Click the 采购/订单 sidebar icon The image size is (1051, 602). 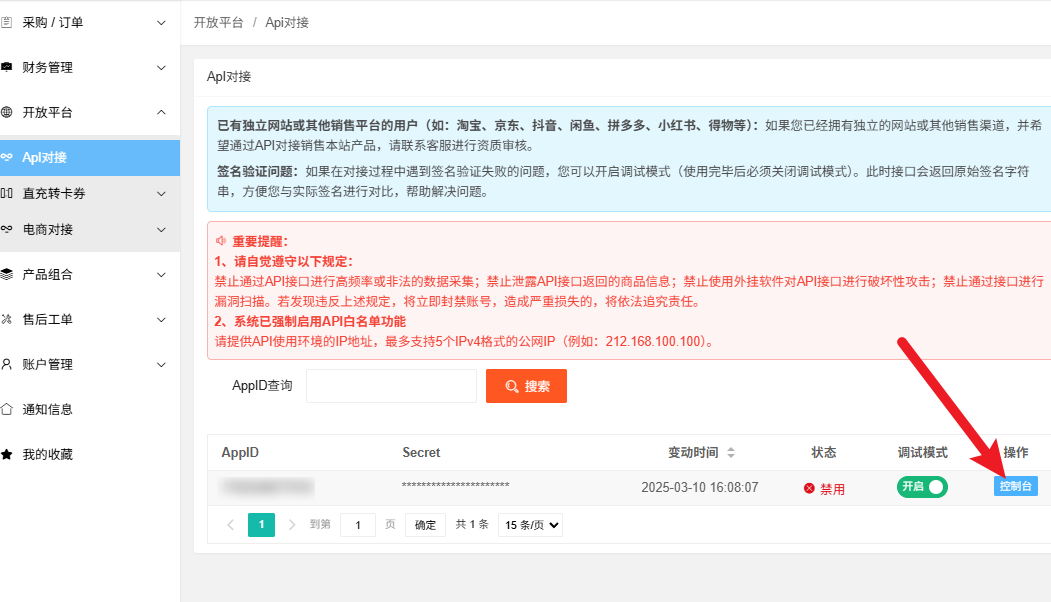(x=7, y=22)
